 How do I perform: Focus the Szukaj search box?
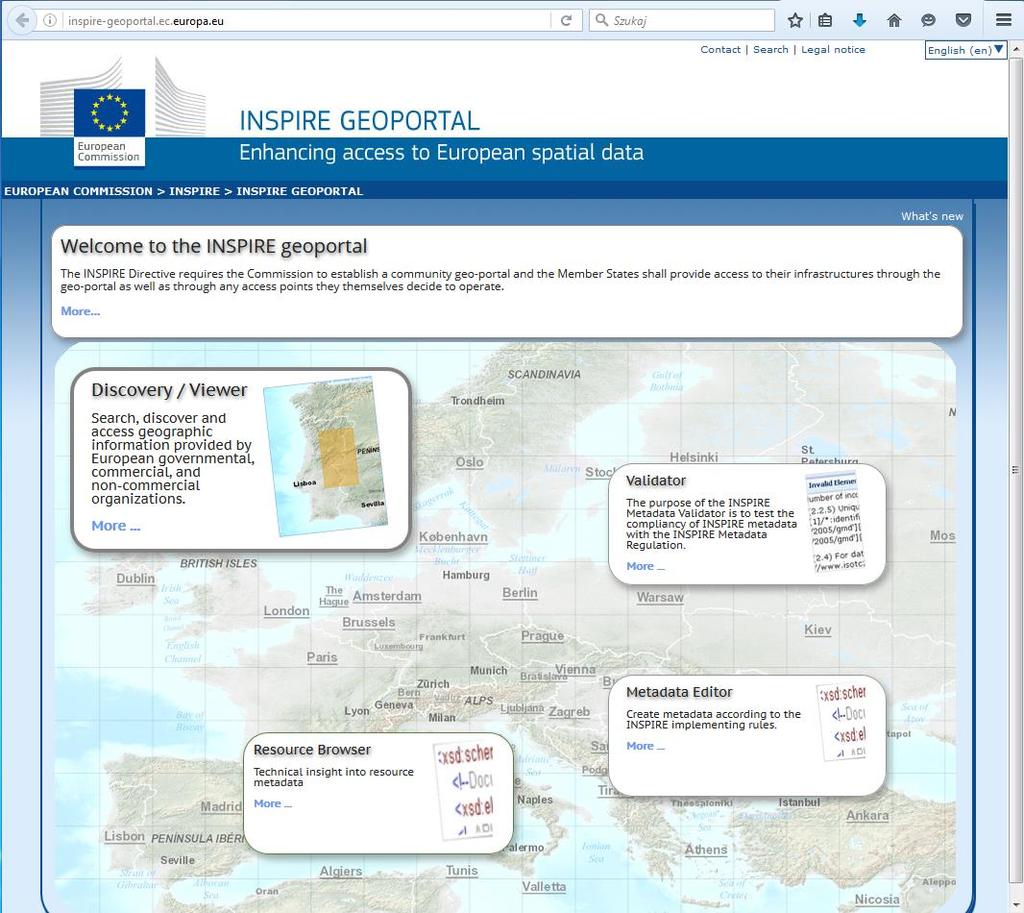[682, 20]
